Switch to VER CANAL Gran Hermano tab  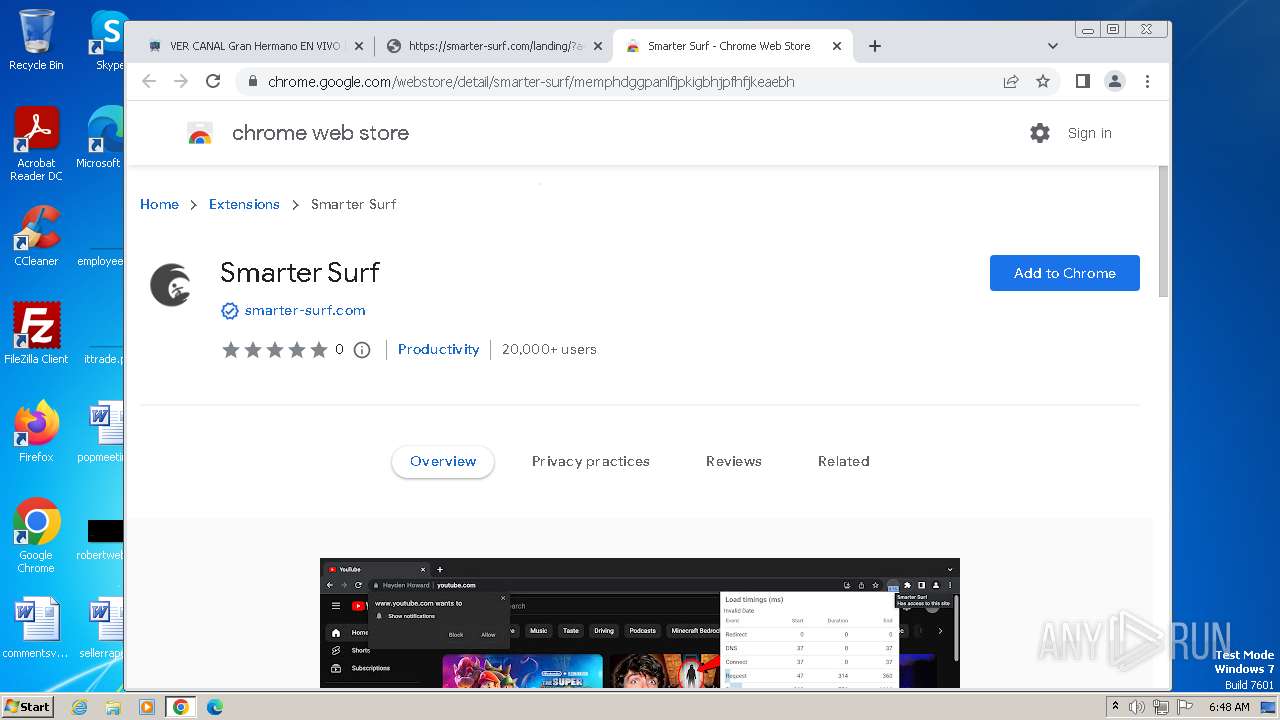(254, 46)
